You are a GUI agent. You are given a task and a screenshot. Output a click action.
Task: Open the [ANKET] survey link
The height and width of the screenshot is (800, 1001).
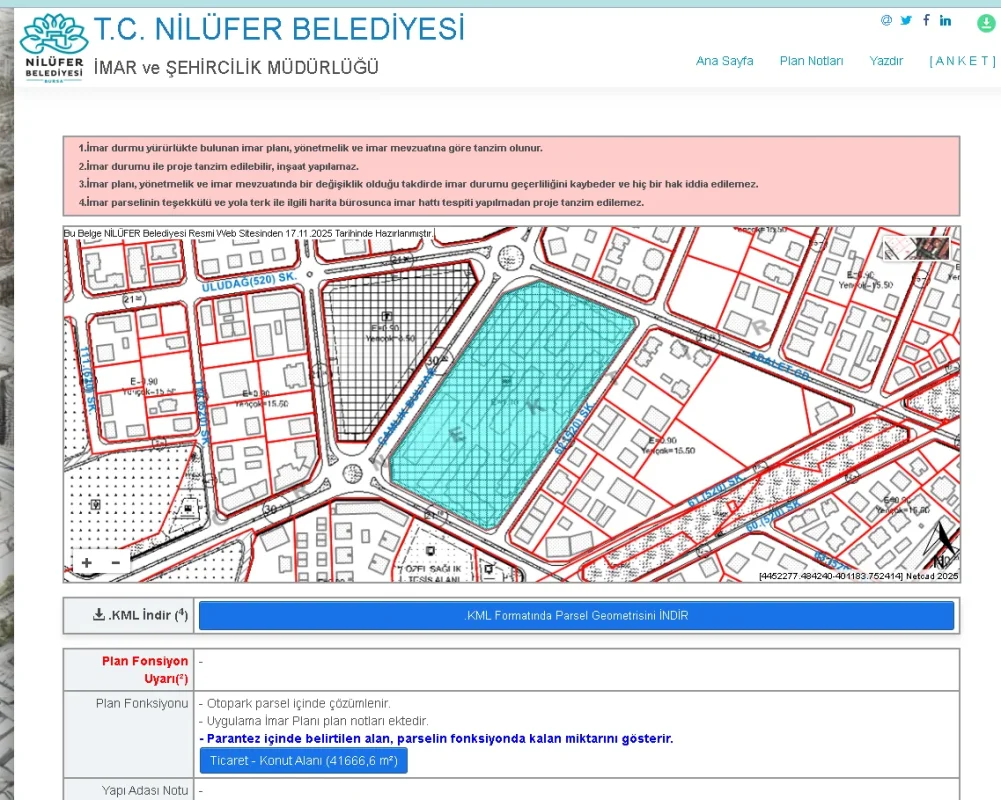coord(962,61)
